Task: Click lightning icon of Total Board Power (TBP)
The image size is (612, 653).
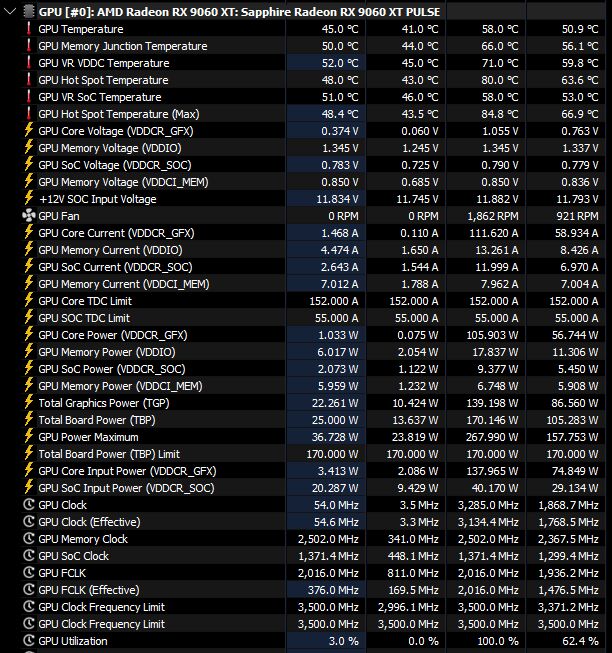Action: click(28, 420)
